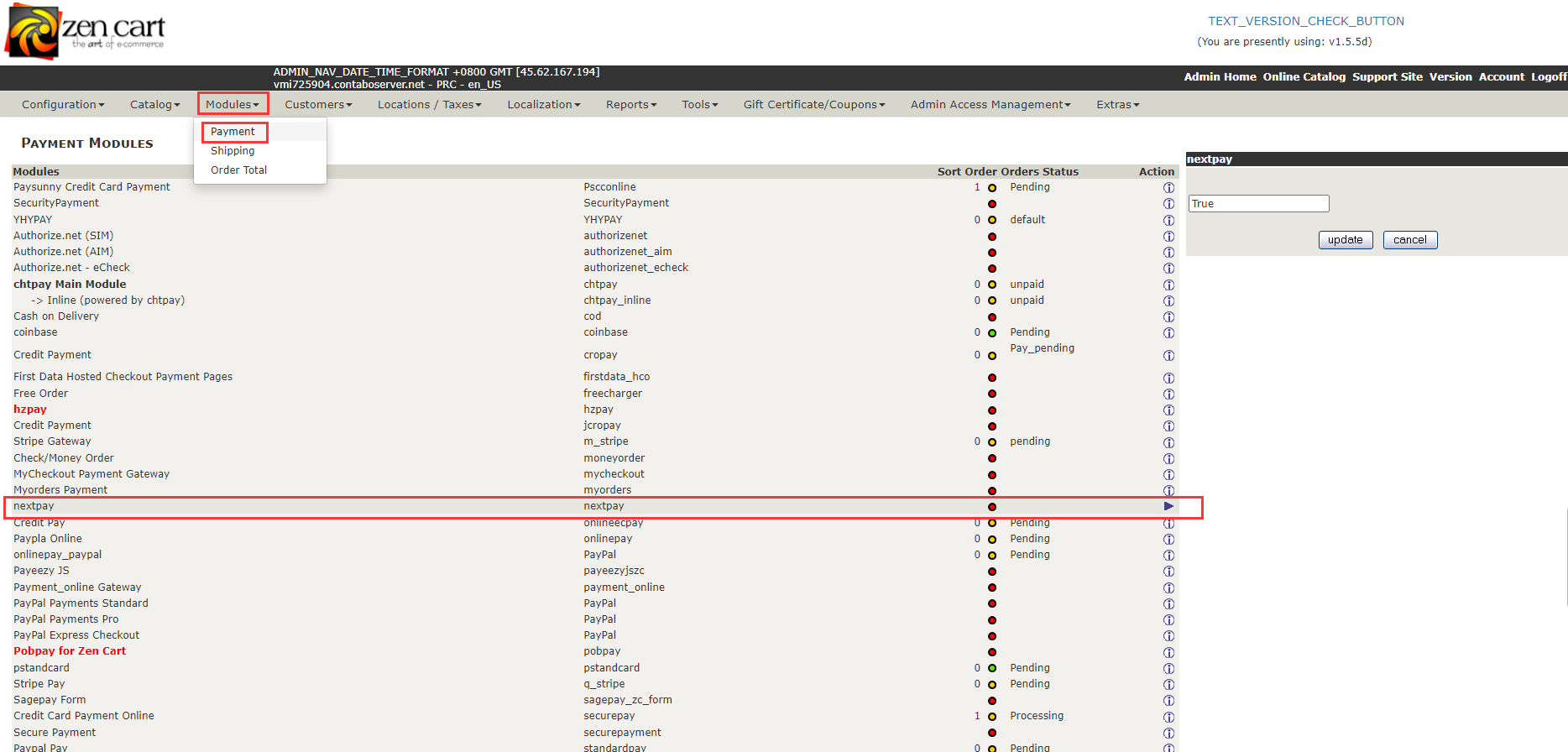
Task: Open info icon for Cash on Delivery
Action: (1168, 316)
